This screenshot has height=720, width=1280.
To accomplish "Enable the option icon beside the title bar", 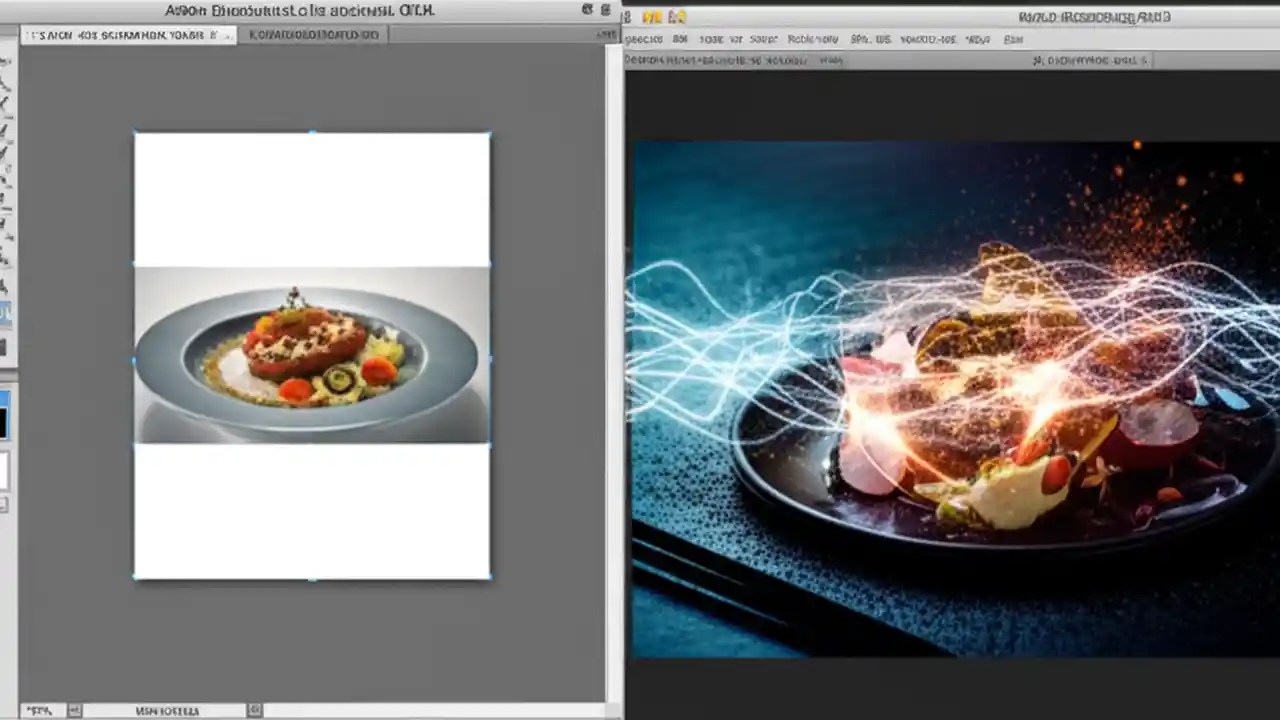I will [588, 9].
